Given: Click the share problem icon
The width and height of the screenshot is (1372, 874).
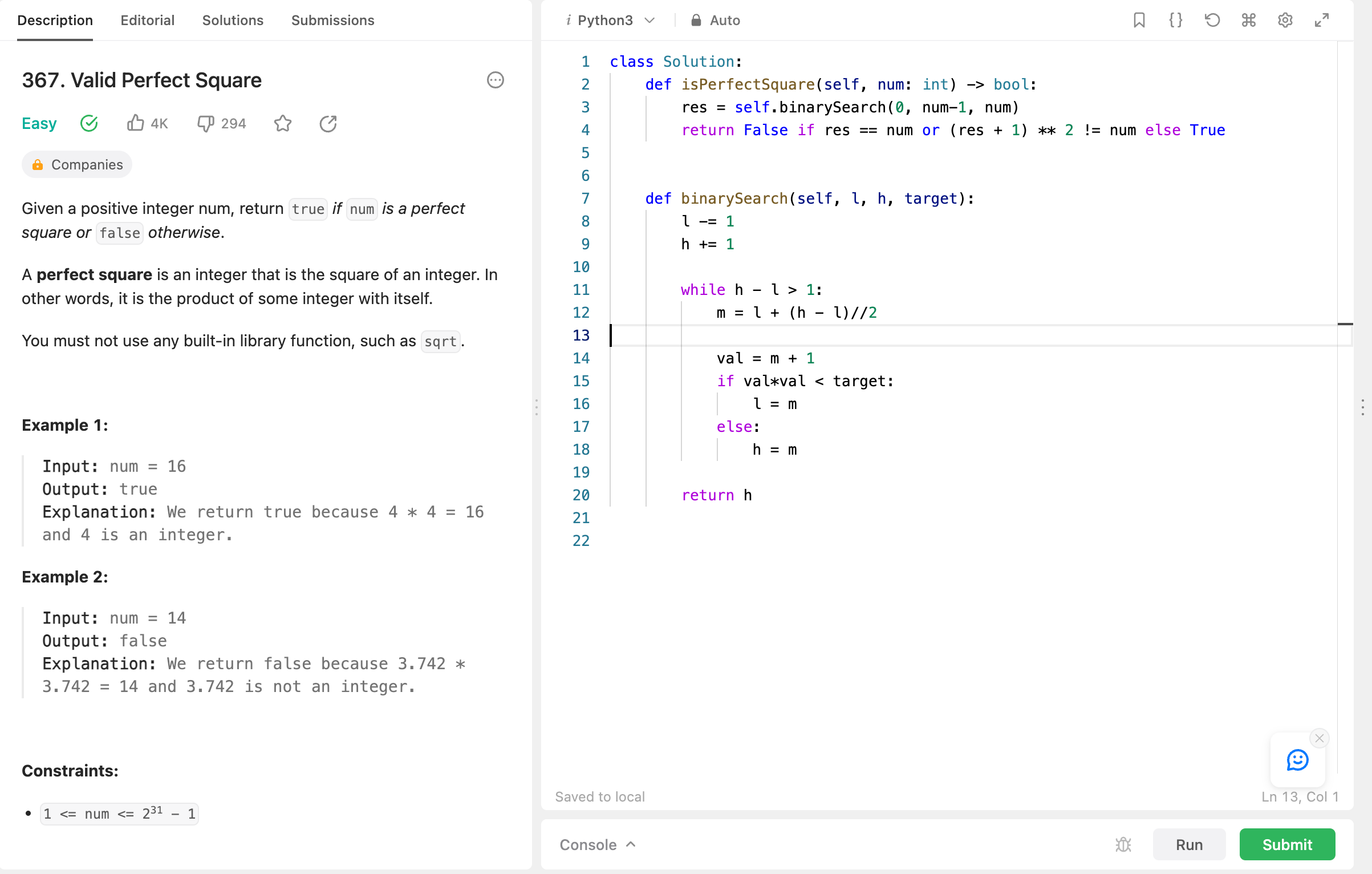Looking at the screenshot, I should (x=328, y=123).
